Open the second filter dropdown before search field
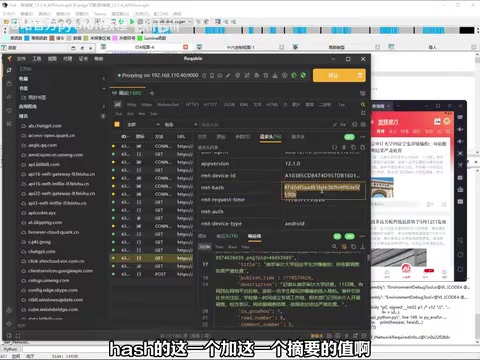Screen dimensions: 480x360 click(181, 124)
